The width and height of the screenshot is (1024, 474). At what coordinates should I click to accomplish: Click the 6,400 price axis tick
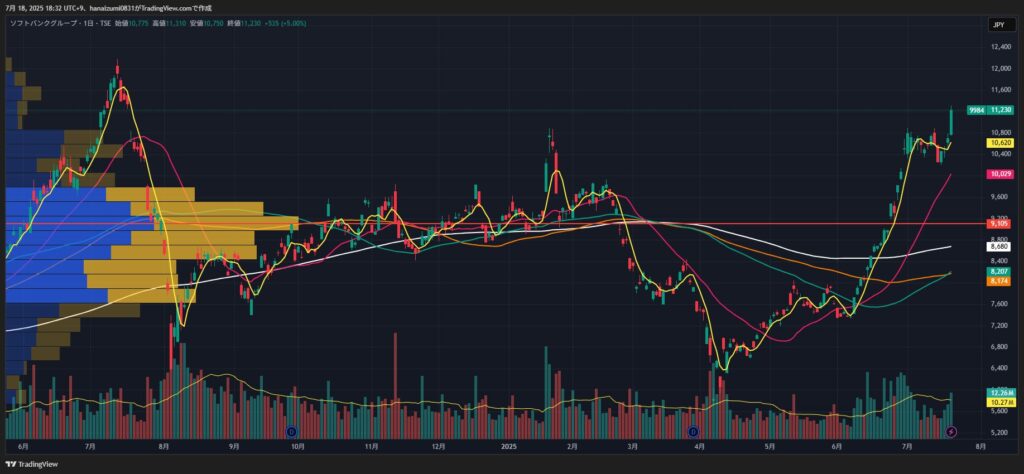(x=999, y=368)
